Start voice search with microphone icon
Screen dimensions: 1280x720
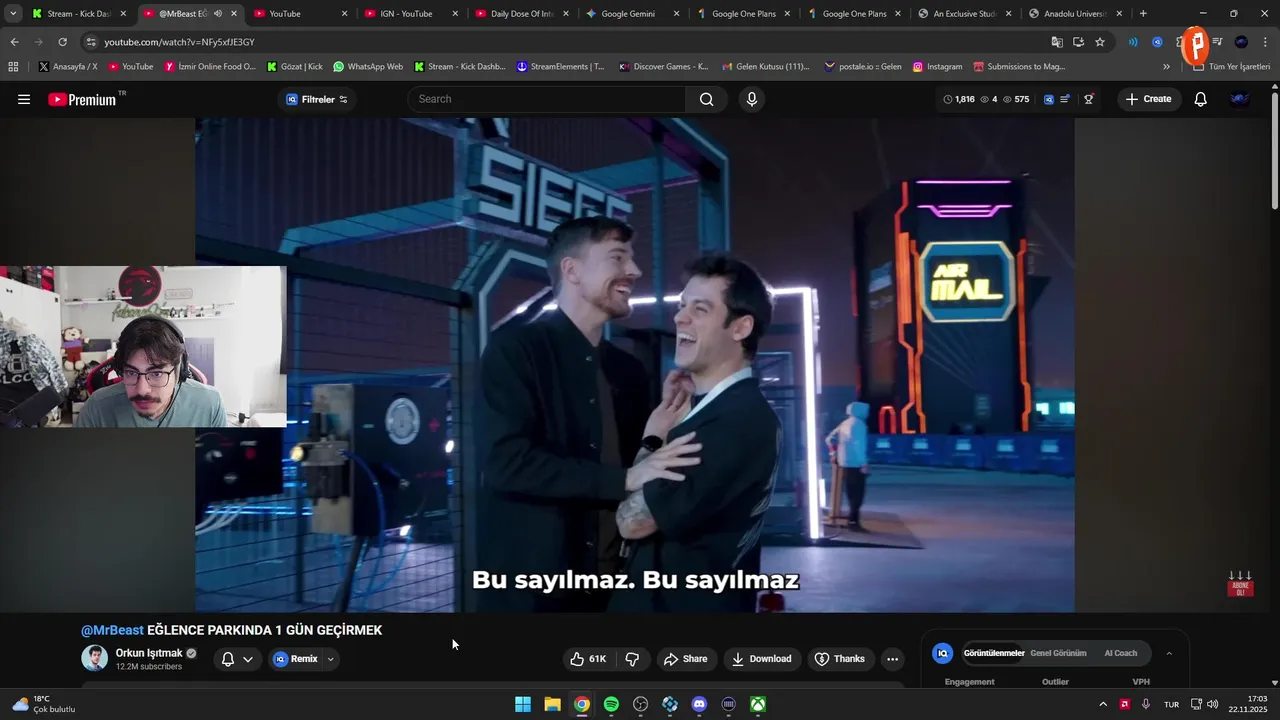(752, 99)
